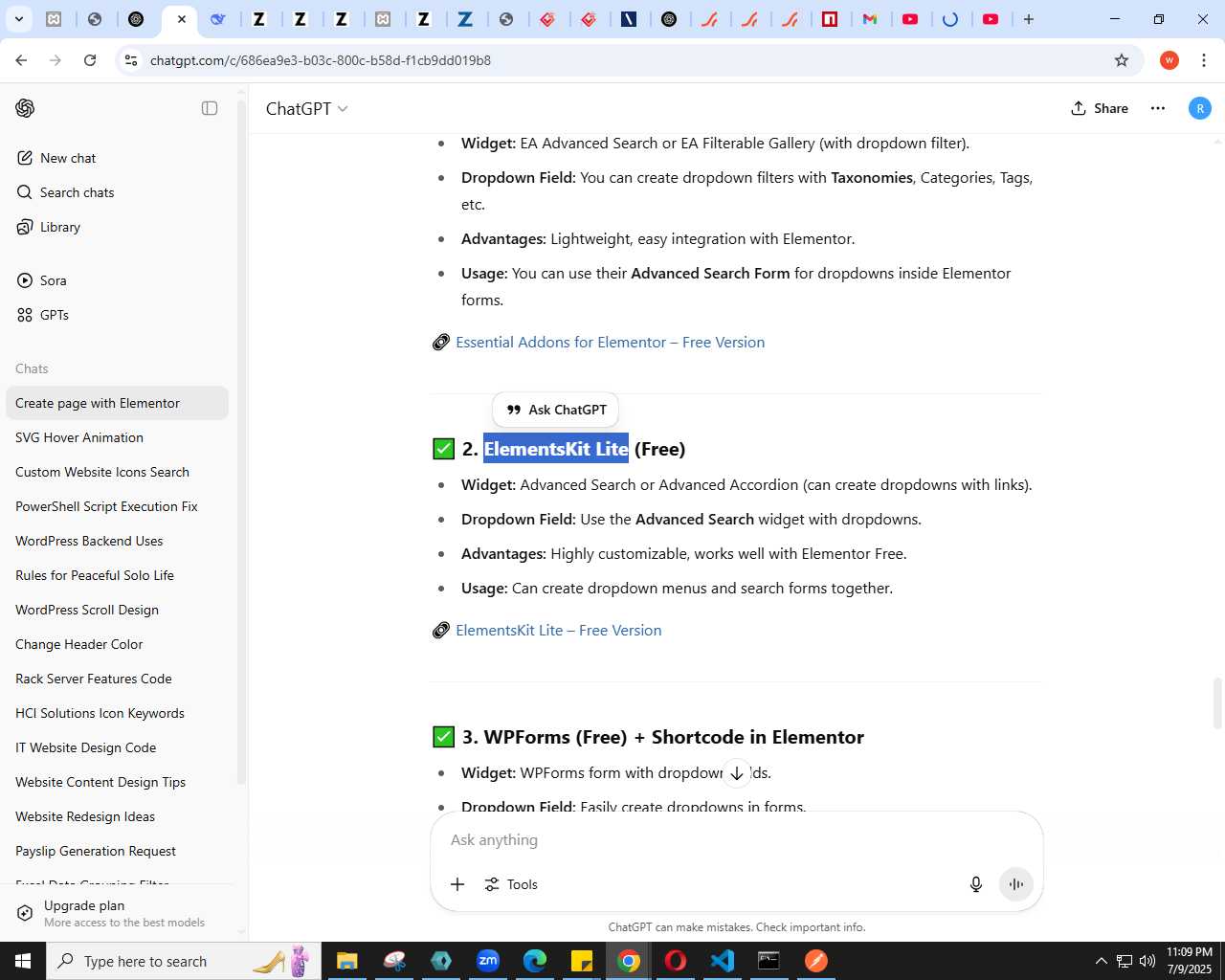Open the Chrome three-dot menu

(x=1204, y=60)
